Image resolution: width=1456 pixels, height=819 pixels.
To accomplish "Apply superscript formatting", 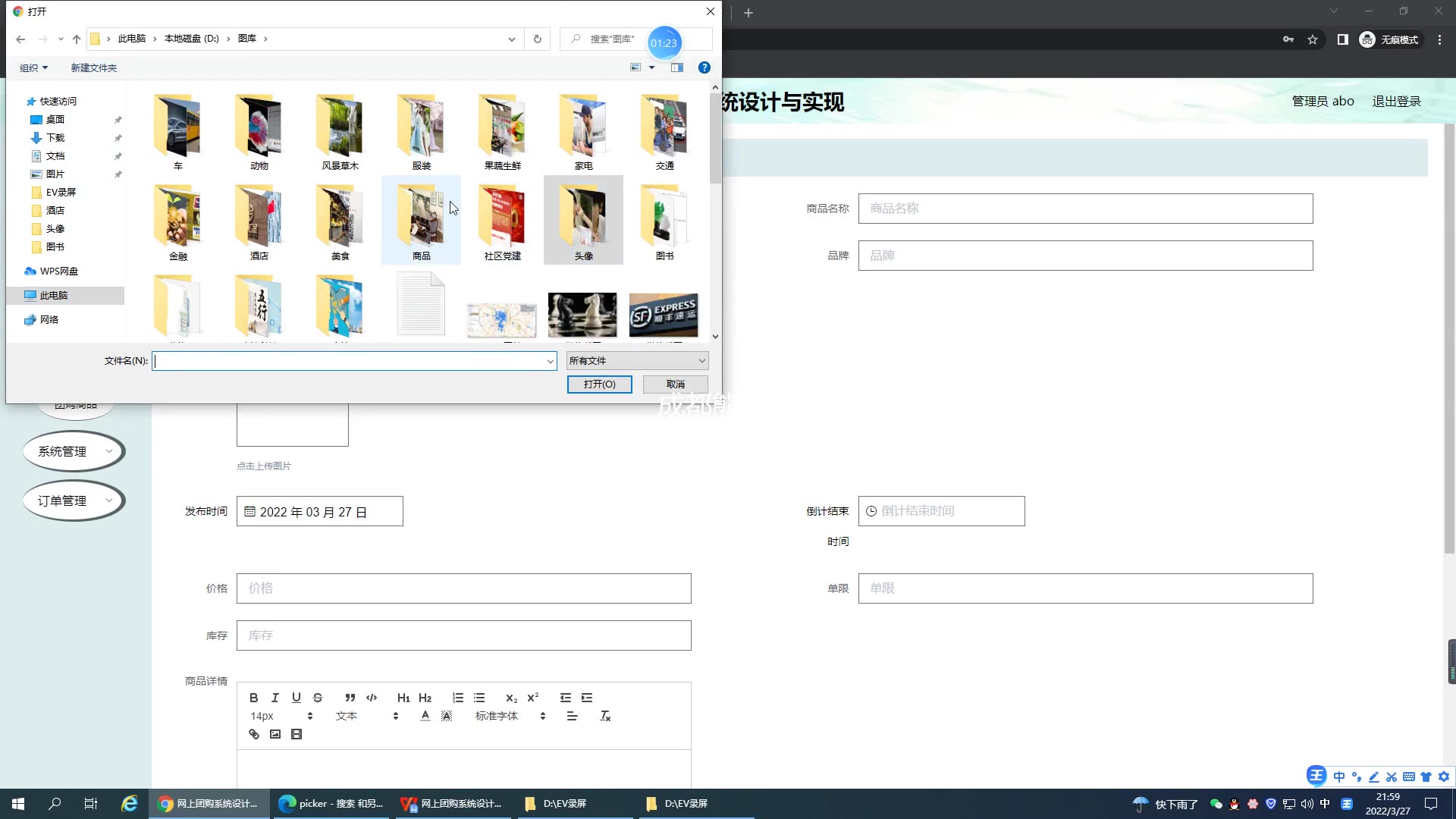I will point(533,698).
